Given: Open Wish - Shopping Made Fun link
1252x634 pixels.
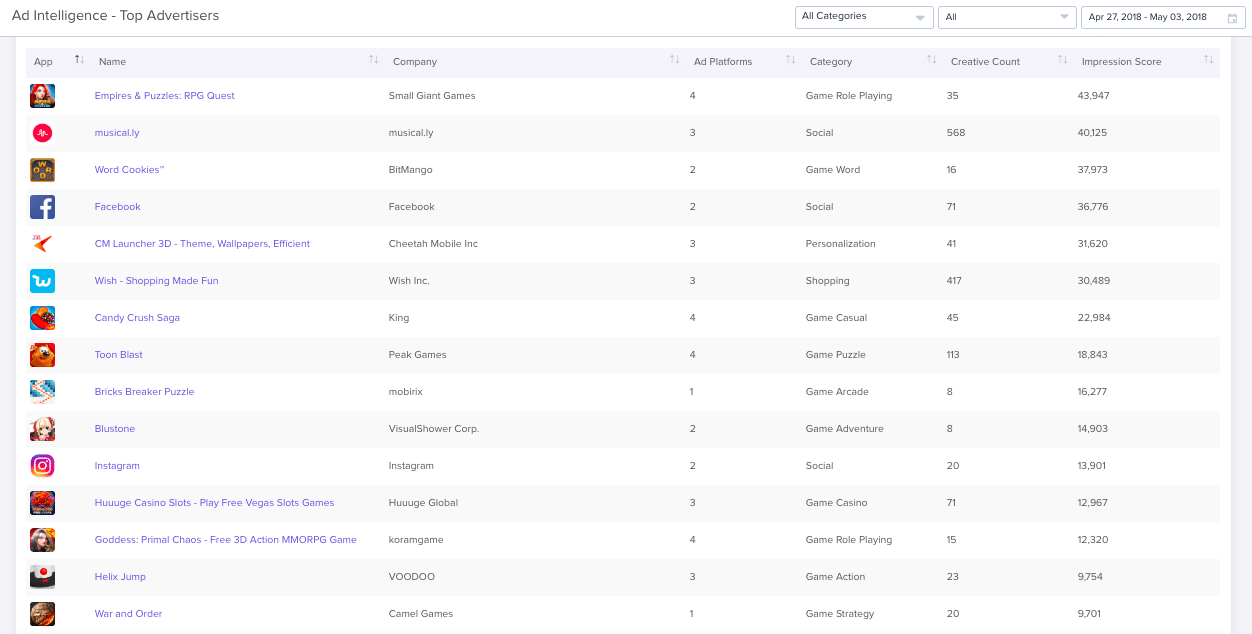Looking at the screenshot, I should point(156,281).
